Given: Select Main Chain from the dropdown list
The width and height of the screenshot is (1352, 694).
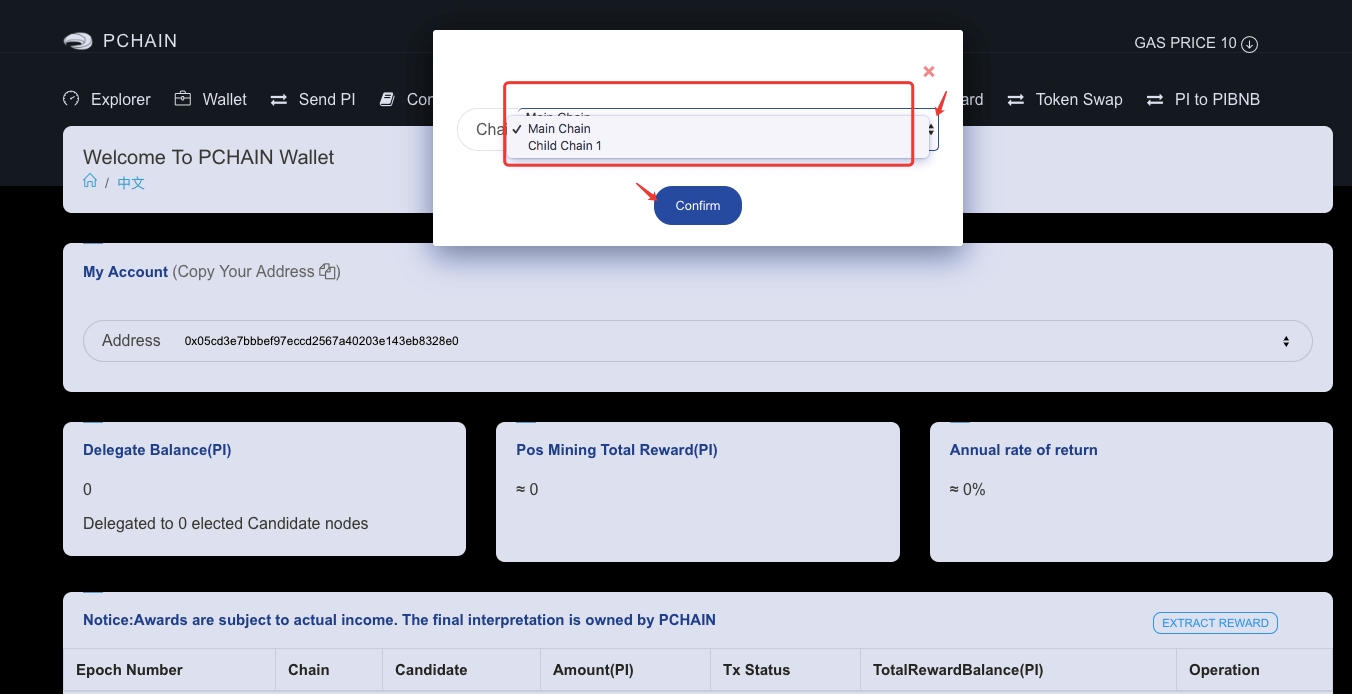Looking at the screenshot, I should point(559,128).
